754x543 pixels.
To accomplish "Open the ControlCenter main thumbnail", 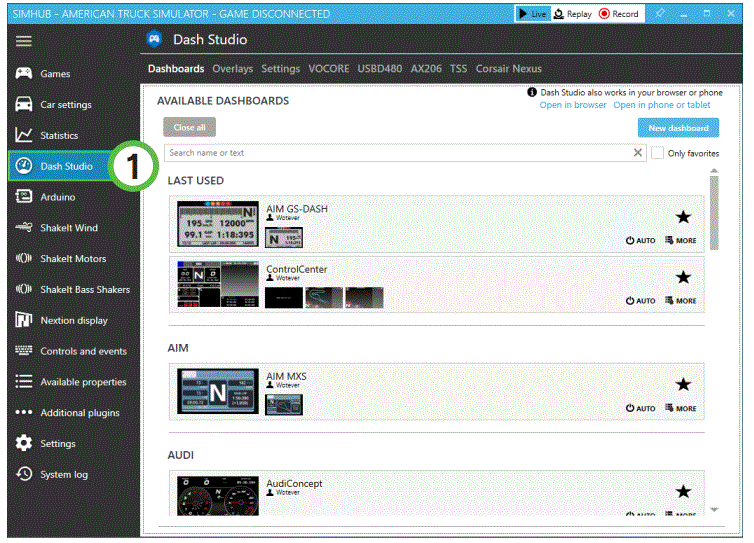I will (x=217, y=284).
